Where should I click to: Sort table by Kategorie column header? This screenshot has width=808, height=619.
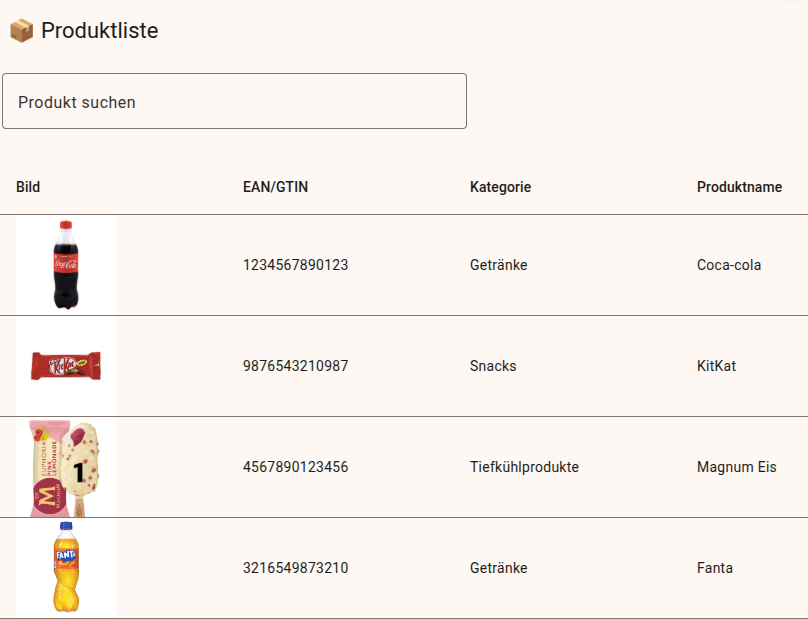[500, 187]
